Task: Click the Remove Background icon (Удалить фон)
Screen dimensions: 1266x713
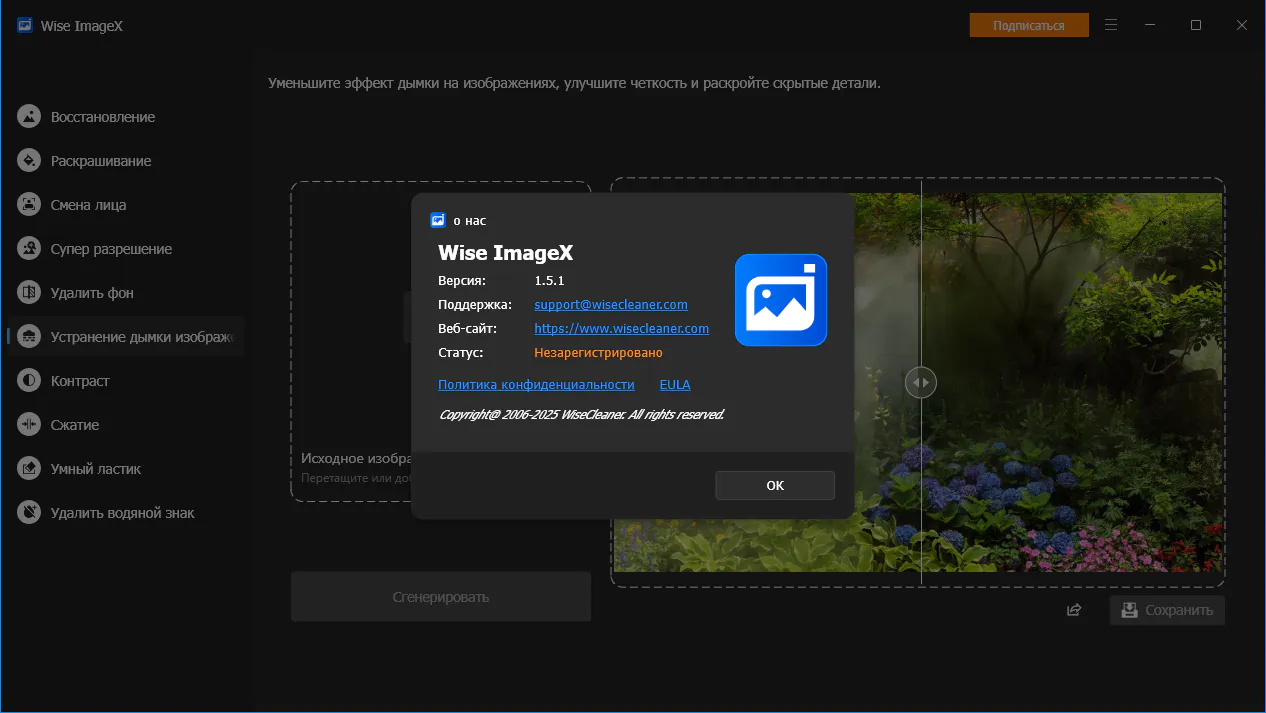Action: tap(29, 293)
